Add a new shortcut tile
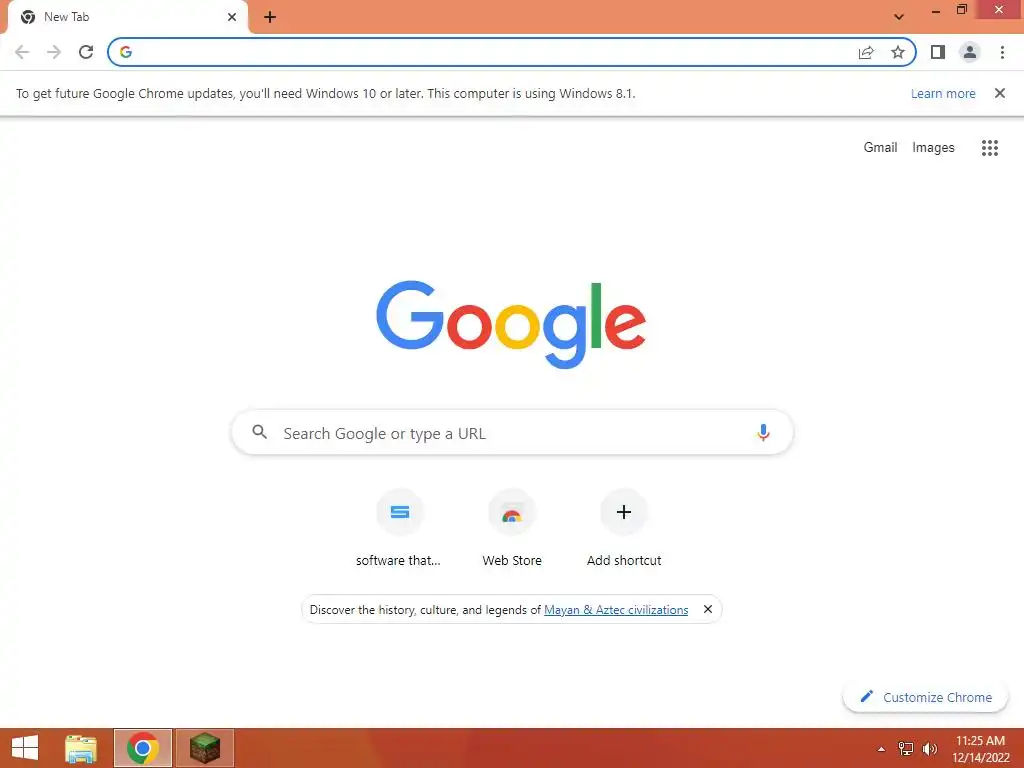Screen dimensions: 1024x768 (624, 529)
